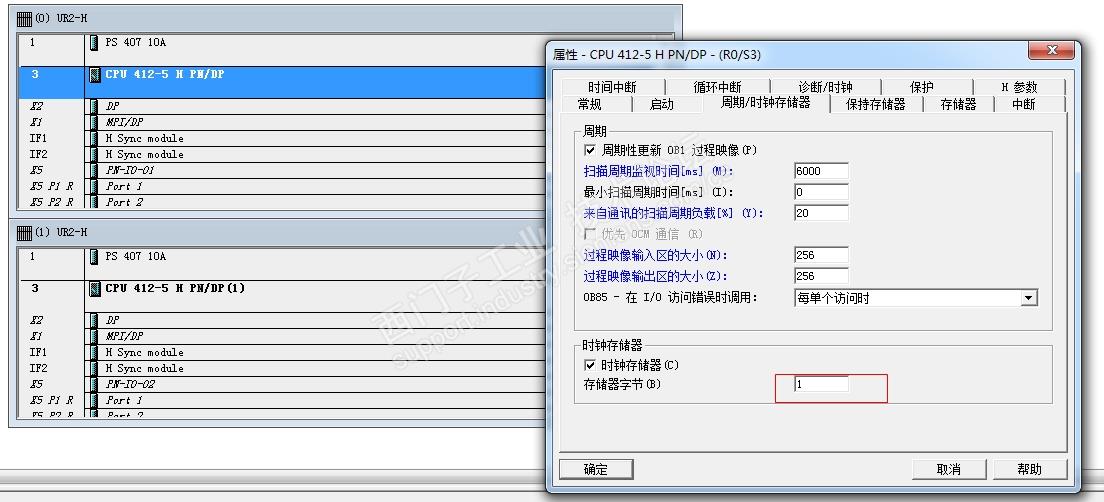Open the OB85 I/O 访问错误 dropdown
This screenshot has height=502, width=1104.
pos(1029,298)
